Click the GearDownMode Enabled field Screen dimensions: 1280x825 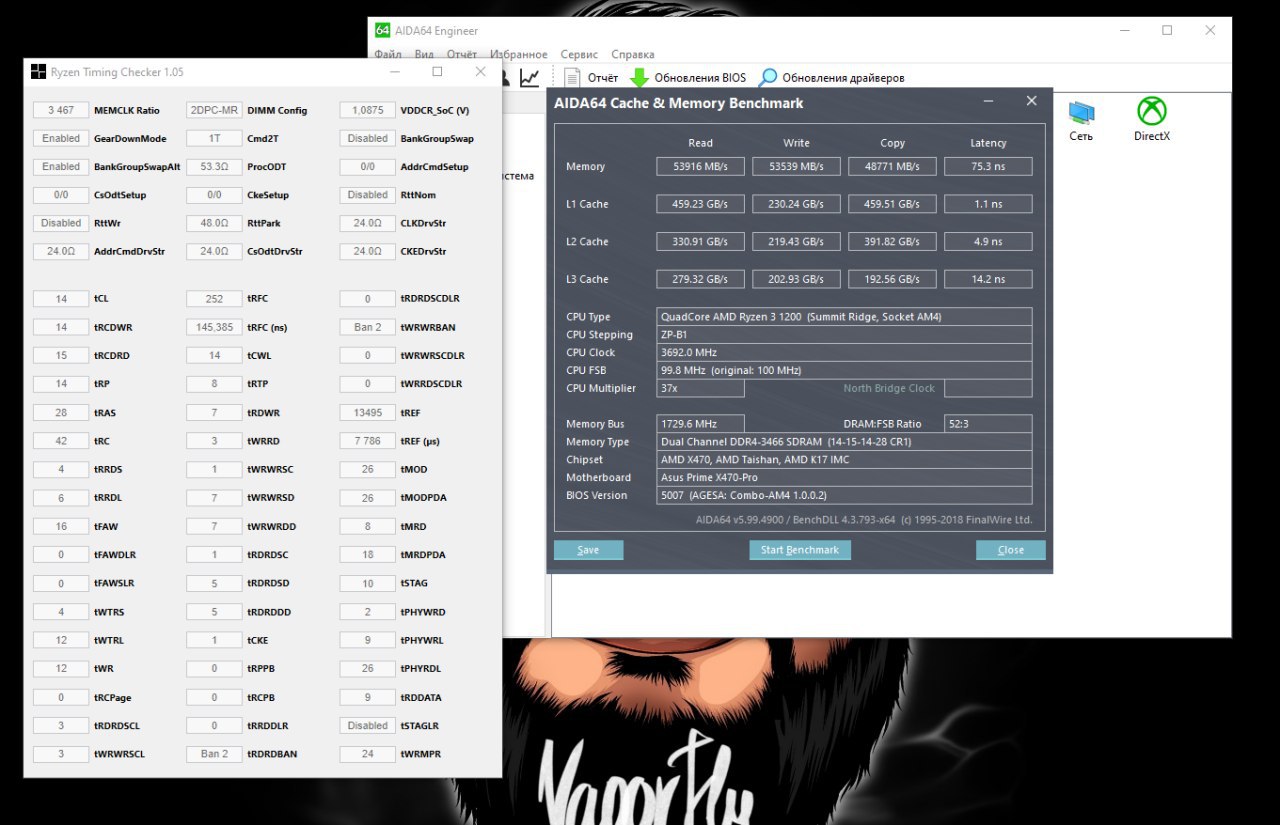[x=61, y=138]
